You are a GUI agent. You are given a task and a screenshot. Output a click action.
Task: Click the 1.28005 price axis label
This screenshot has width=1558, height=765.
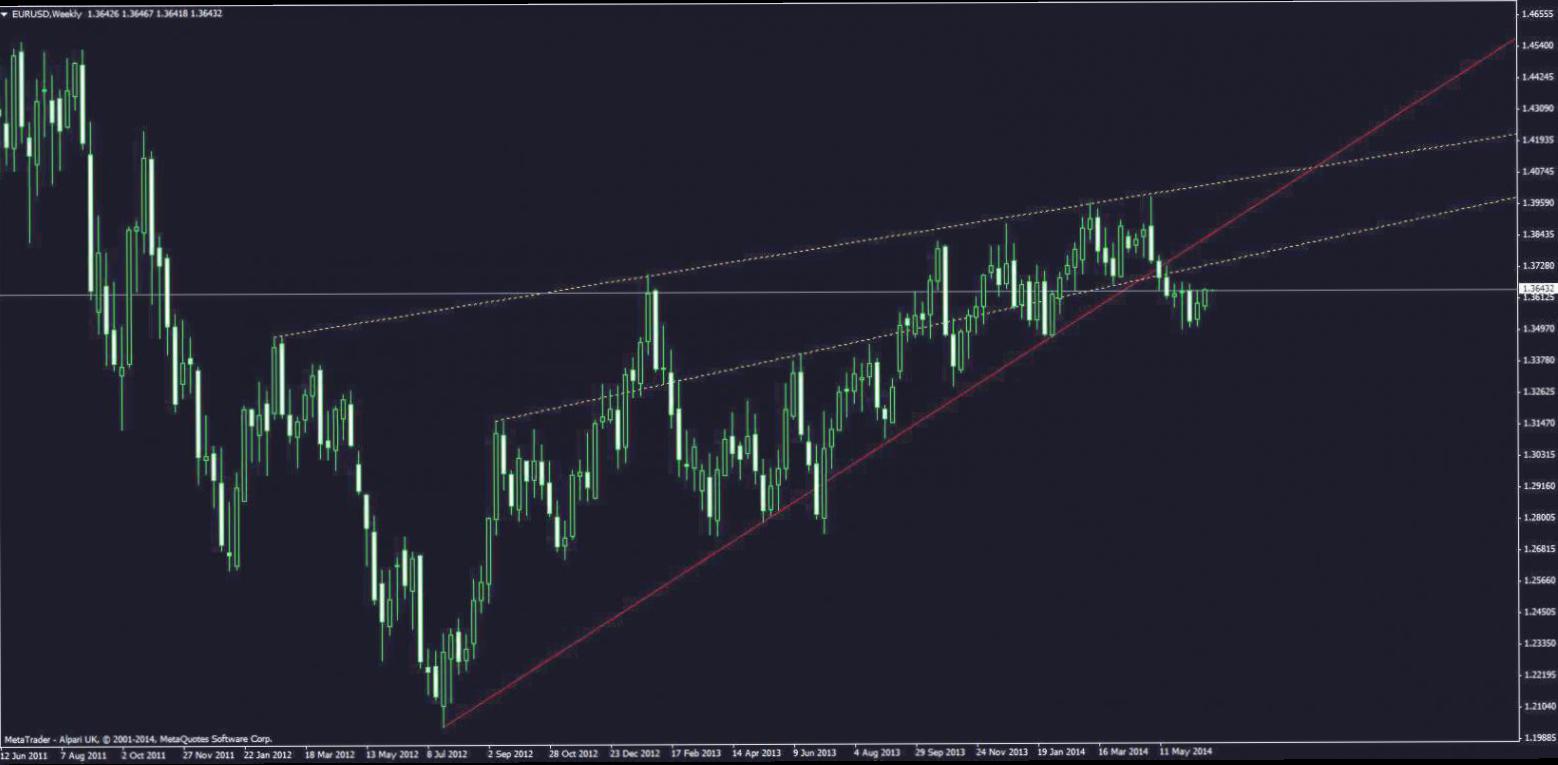[x=1535, y=517]
